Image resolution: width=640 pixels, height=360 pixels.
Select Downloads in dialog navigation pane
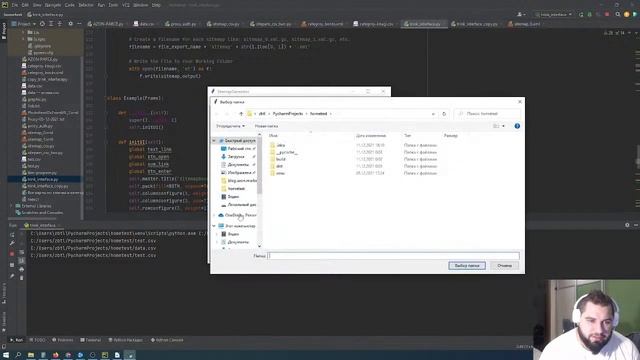[x=236, y=157]
